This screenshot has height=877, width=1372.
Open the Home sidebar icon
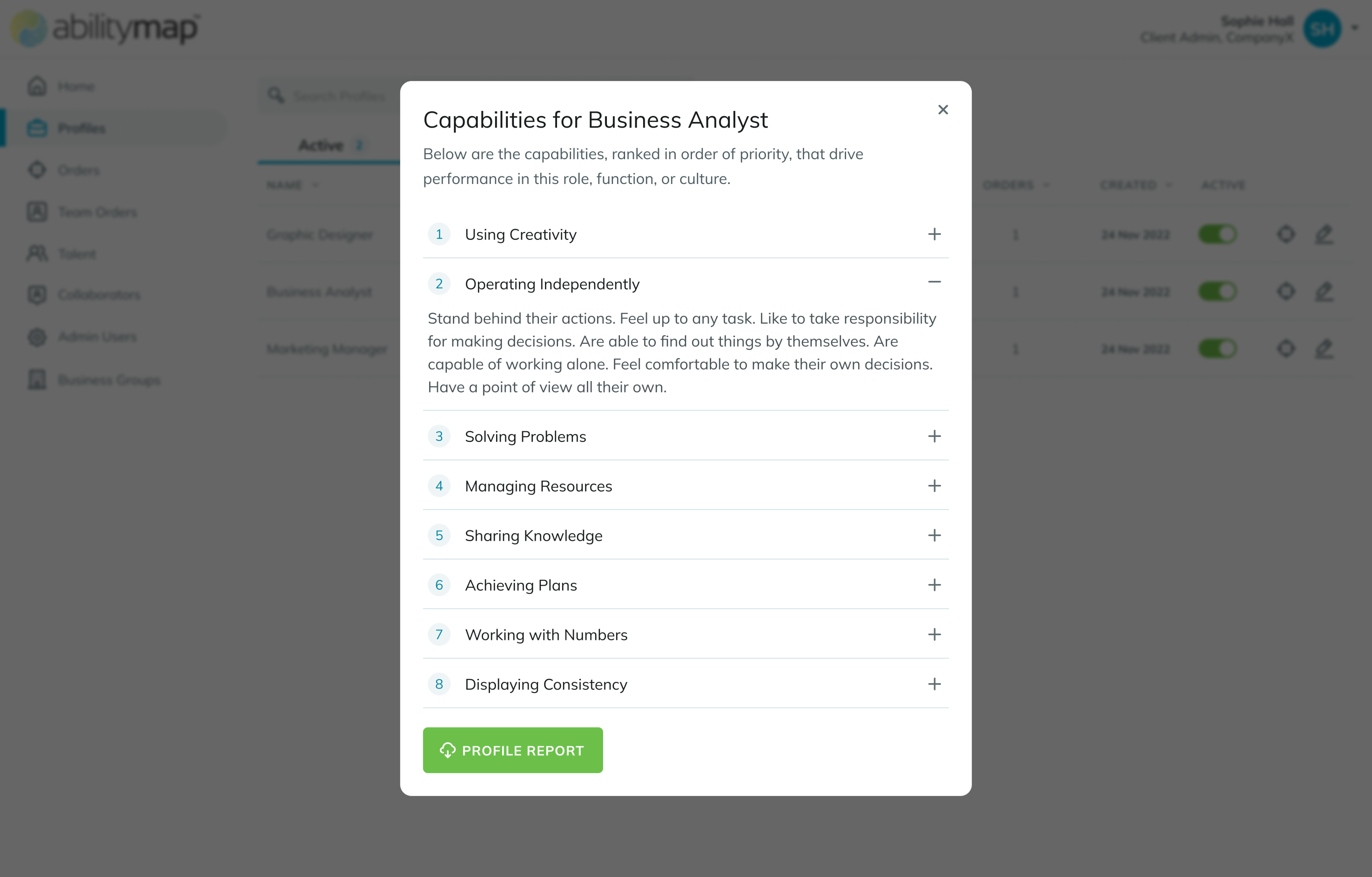pos(38,86)
